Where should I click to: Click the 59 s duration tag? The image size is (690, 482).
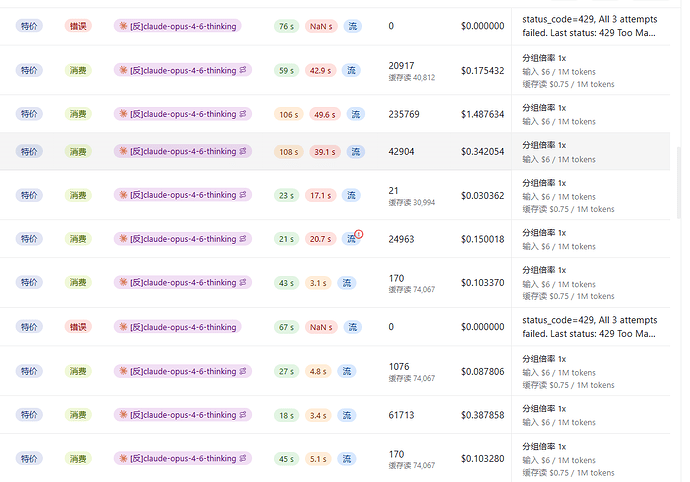click(286, 70)
